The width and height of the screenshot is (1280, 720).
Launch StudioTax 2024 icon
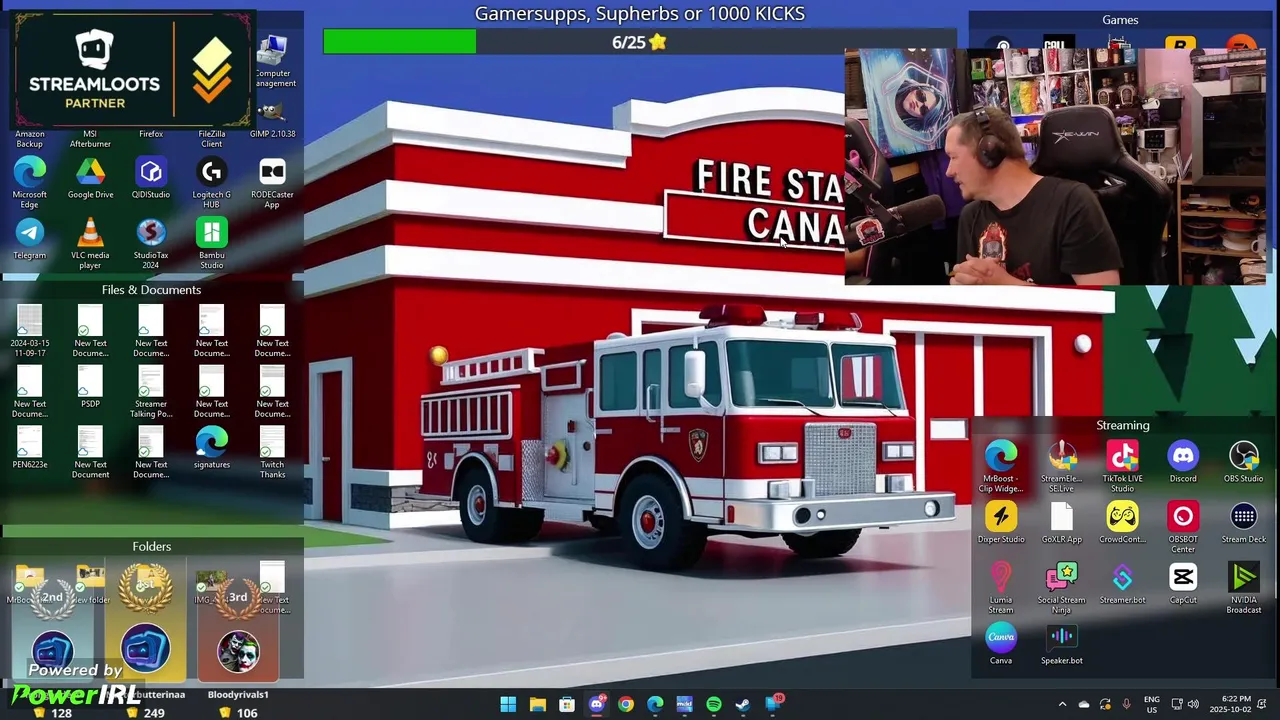tap(151, 243)
